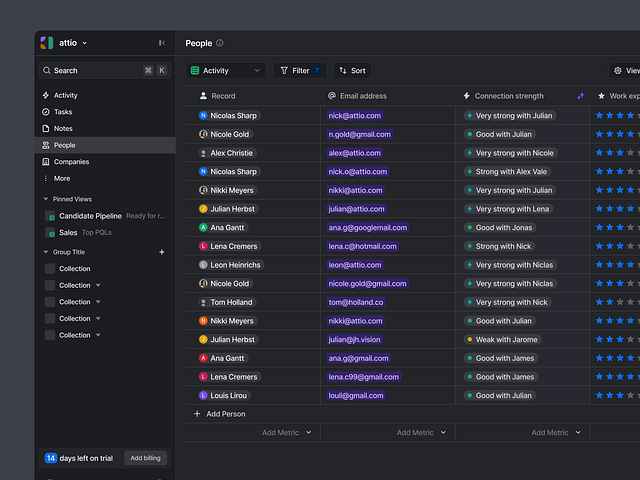Click the plus icon beside Group Title
Viewport: 640px width, 480px height.
coord(162,252)
